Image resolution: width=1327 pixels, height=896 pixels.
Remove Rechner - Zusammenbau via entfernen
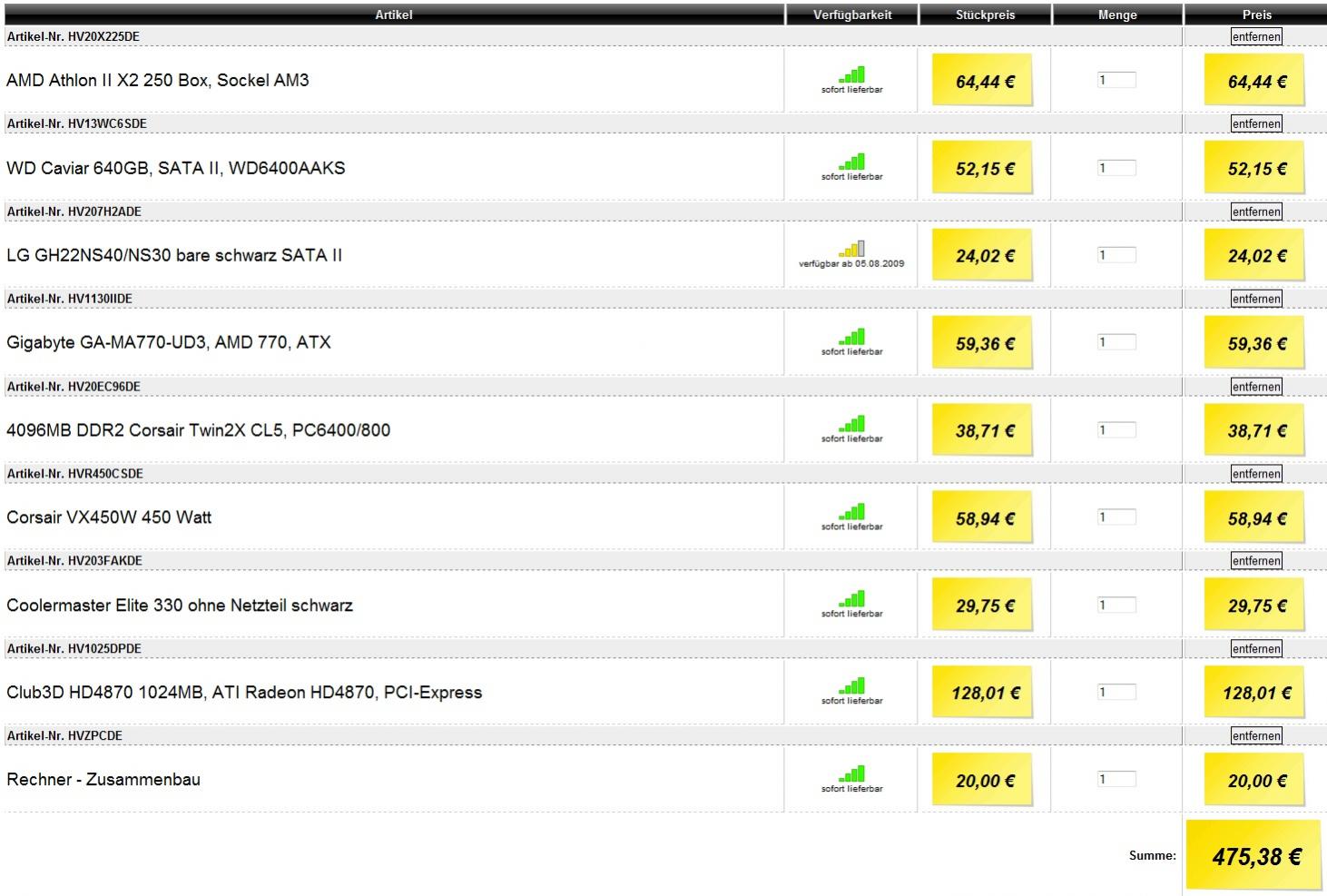pyautogui.click(x=1256, y=736)
